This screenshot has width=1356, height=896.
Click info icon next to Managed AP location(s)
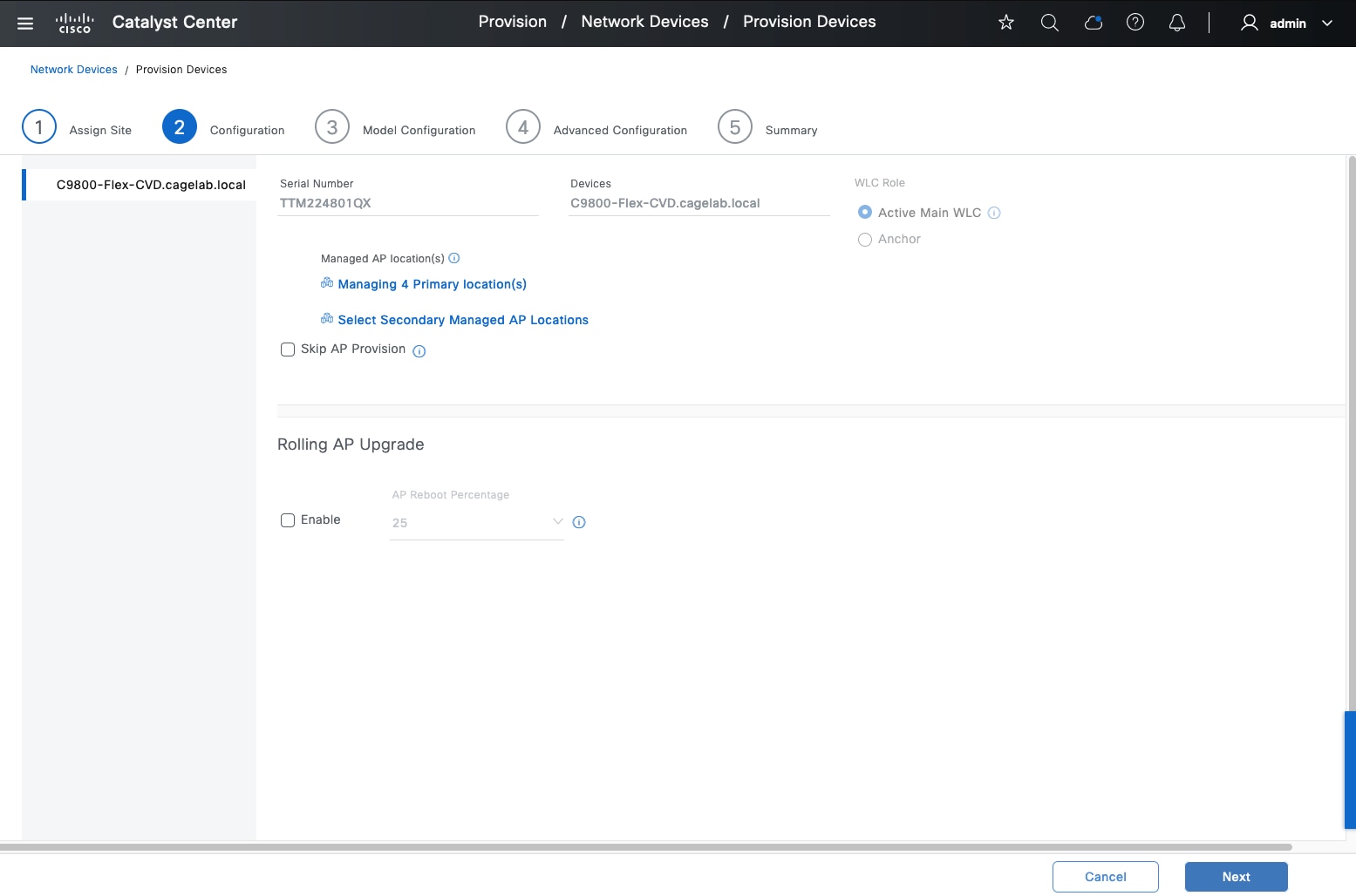[454, 258]
